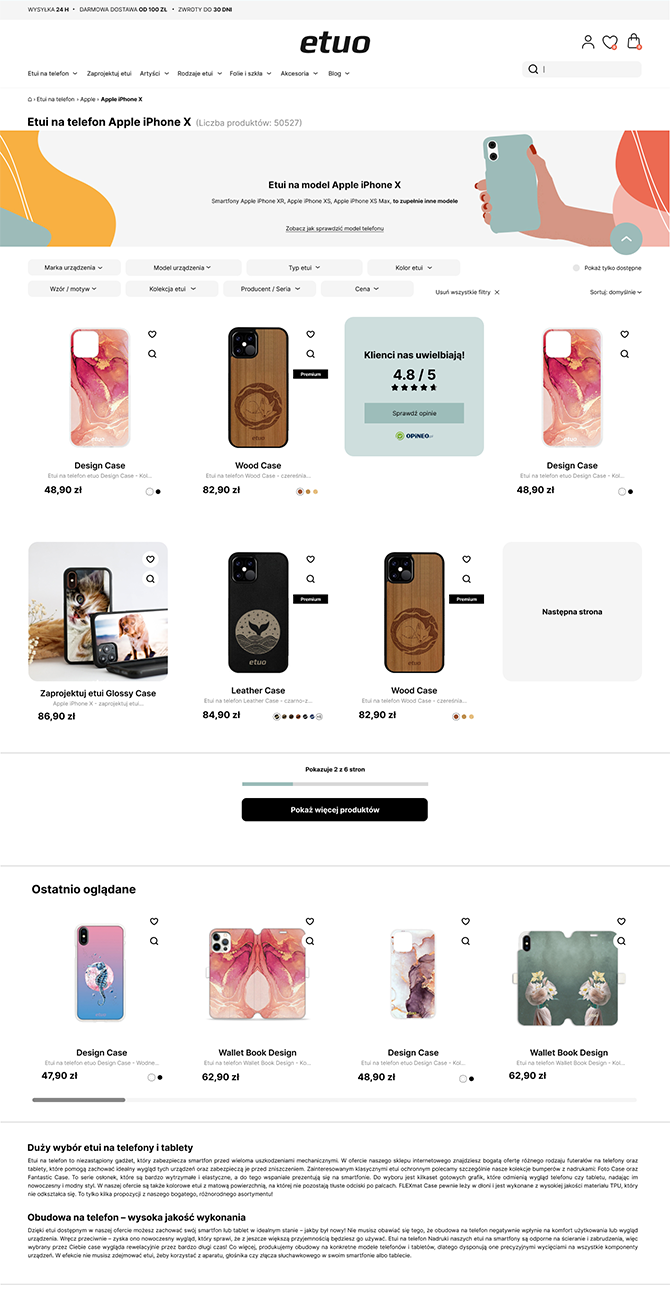
Task: Click 'Sprawdź opinie' button
Action: (414, 413)
